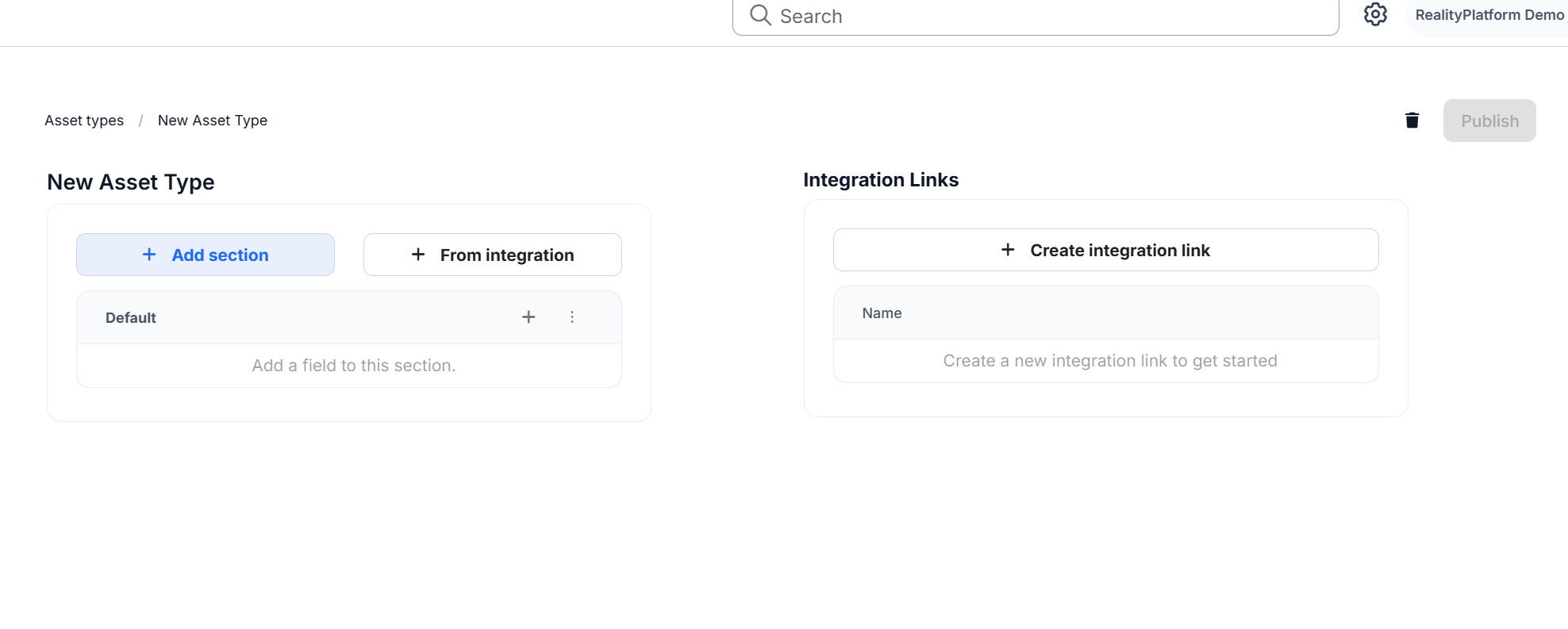This screenshot has width=1568, height=629.
Task: Open the RealityPlatform Demo account menu
Action: click(1489, 15)
